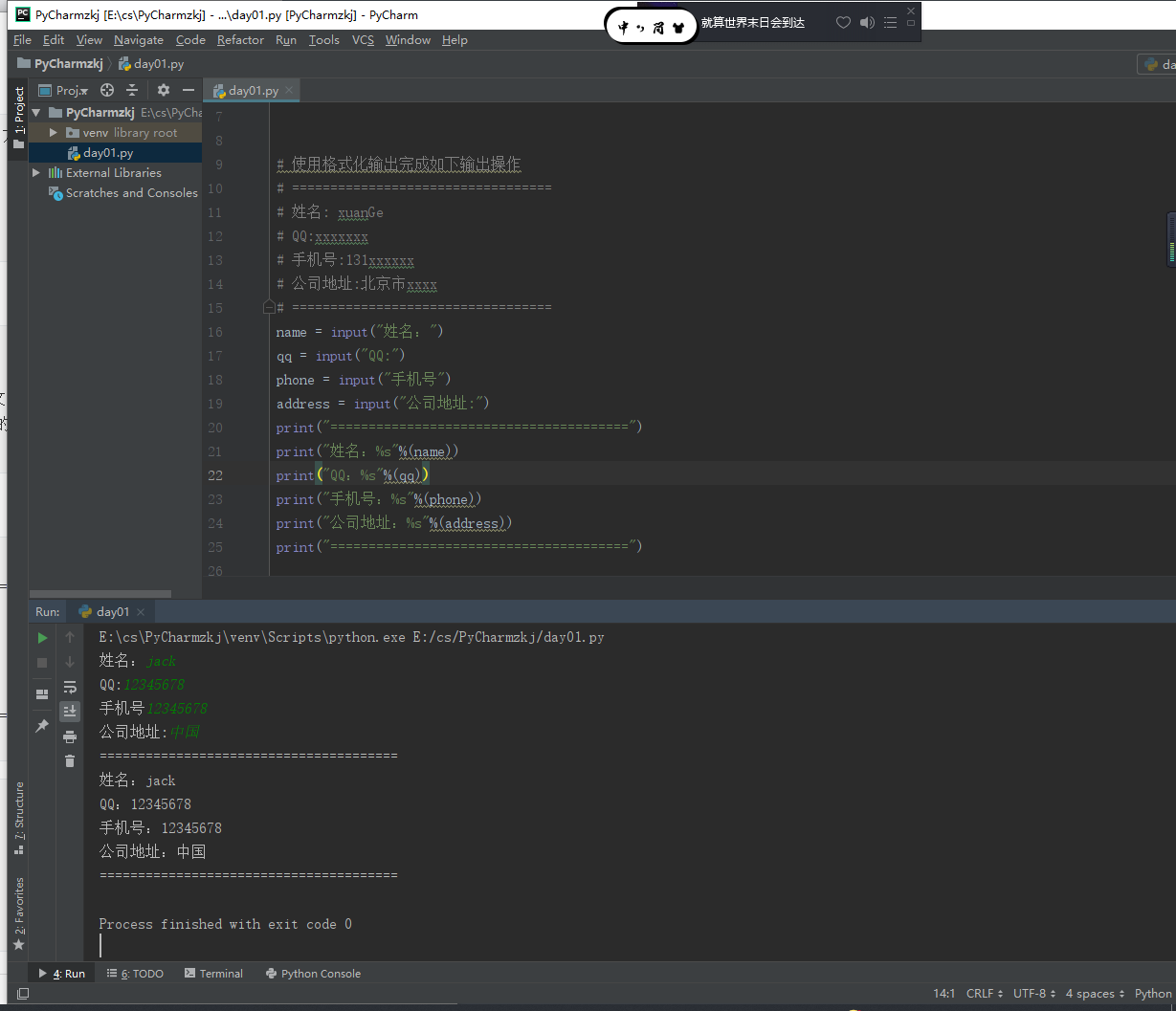The height and width of the screenshot is (1011, 1176).
Task: Click the console input cursor area after Process finished
Action: (100, 946)
